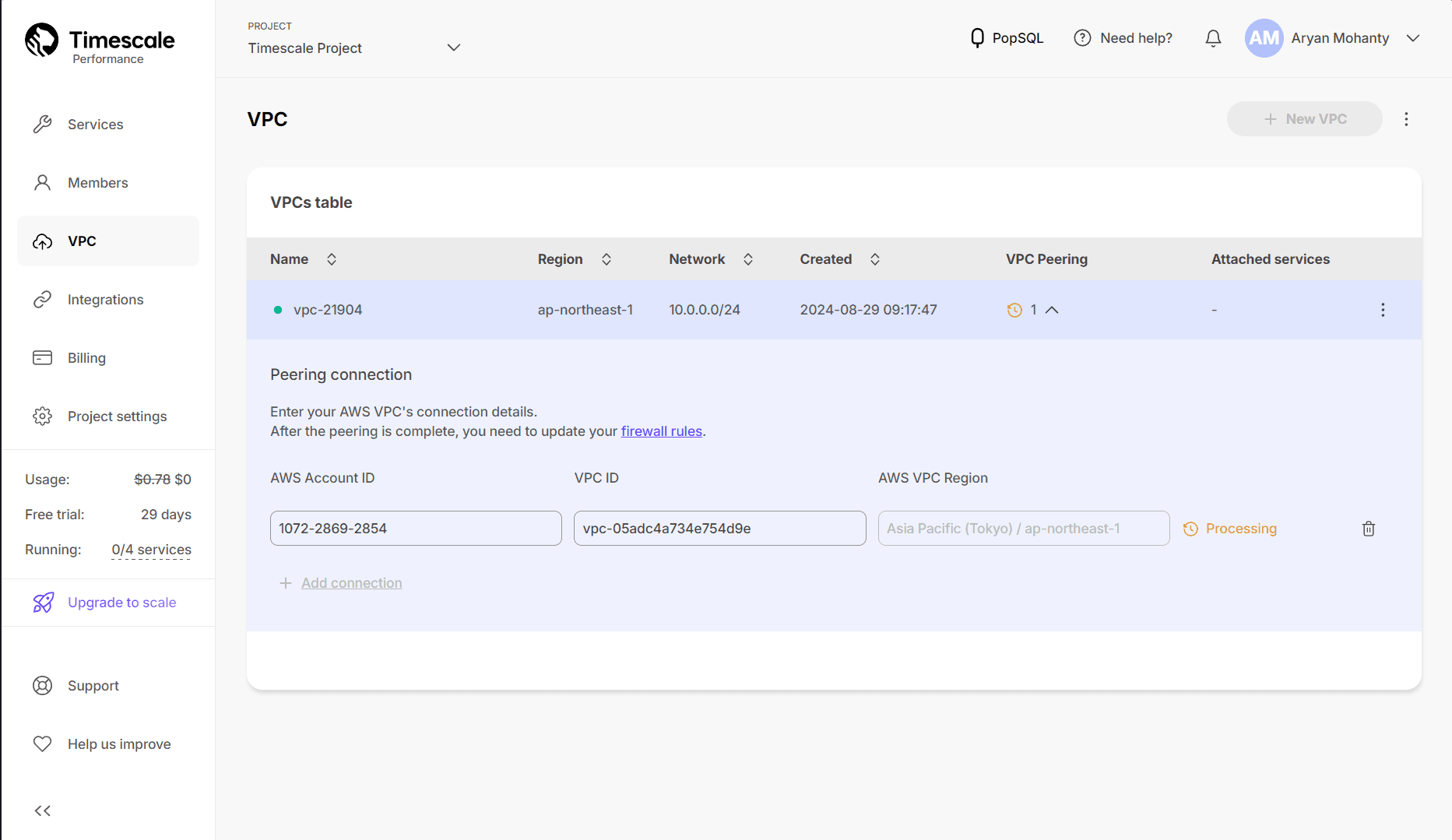Open the three-dot menu on vpc-21904 row
Screen dimensions: 1452x840
(x=1383, y=310)
